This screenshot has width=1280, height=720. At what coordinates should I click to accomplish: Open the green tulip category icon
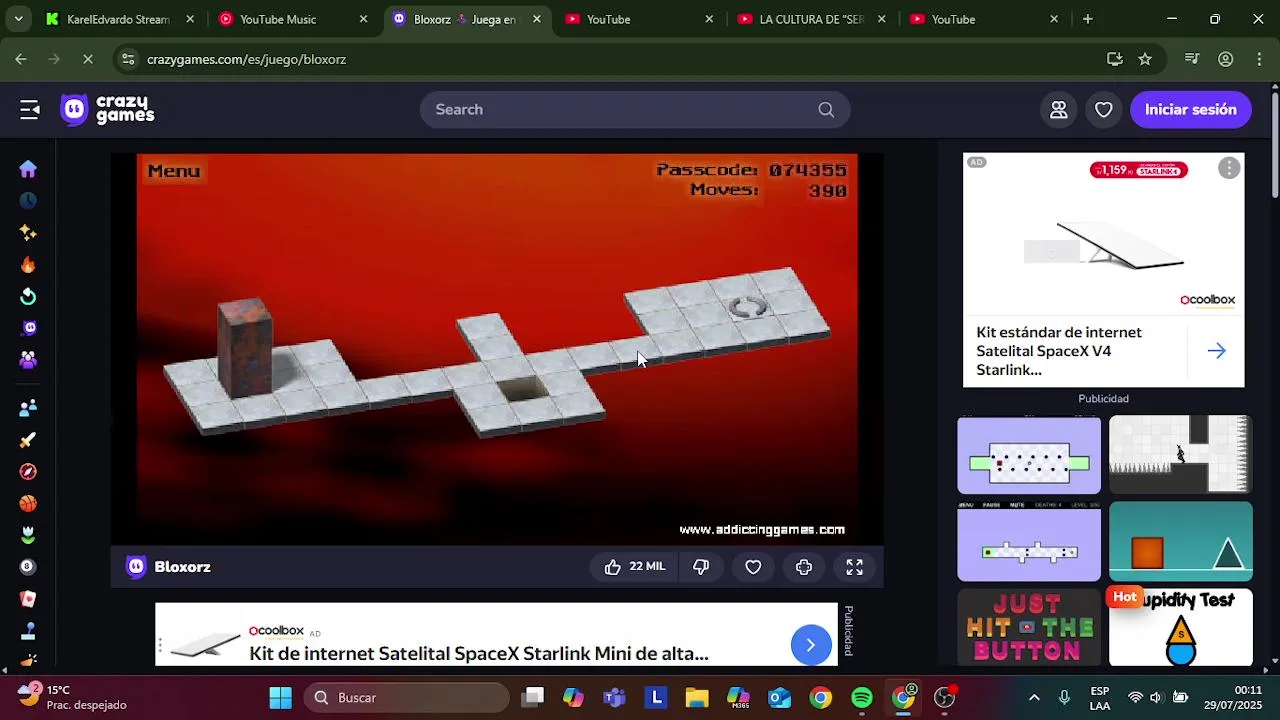(x=28, y=535)
